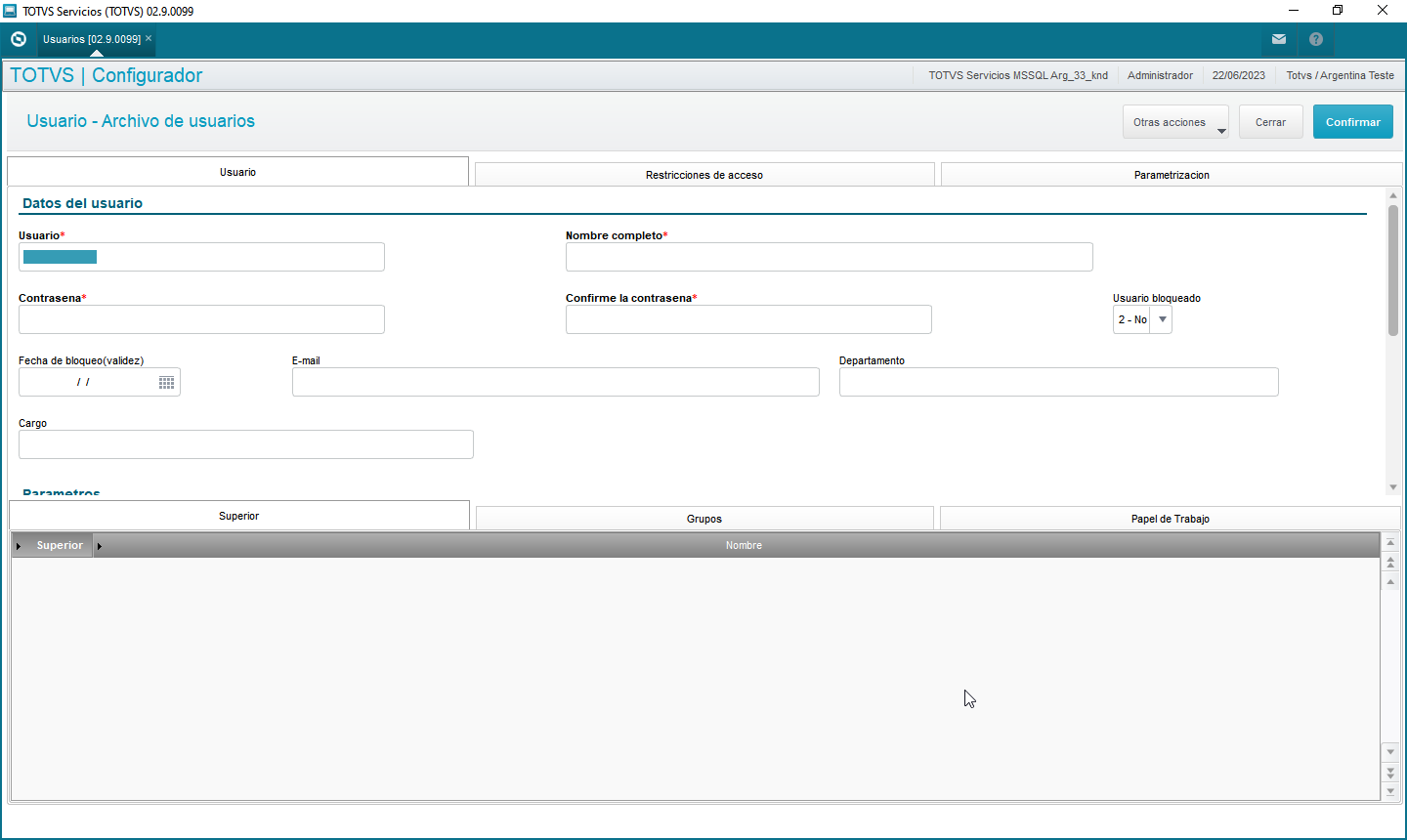Focus the Usuario input field

coord(201,257)
